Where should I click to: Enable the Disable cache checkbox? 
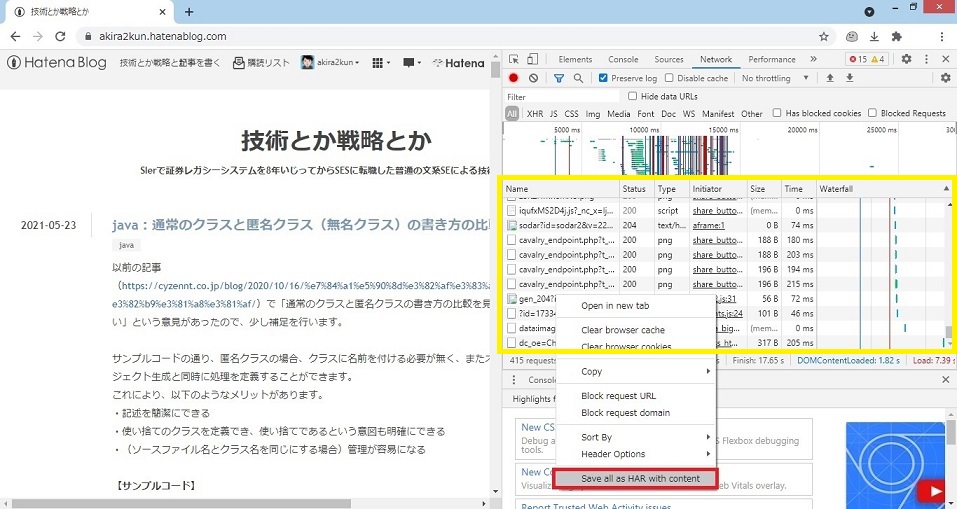669,78
